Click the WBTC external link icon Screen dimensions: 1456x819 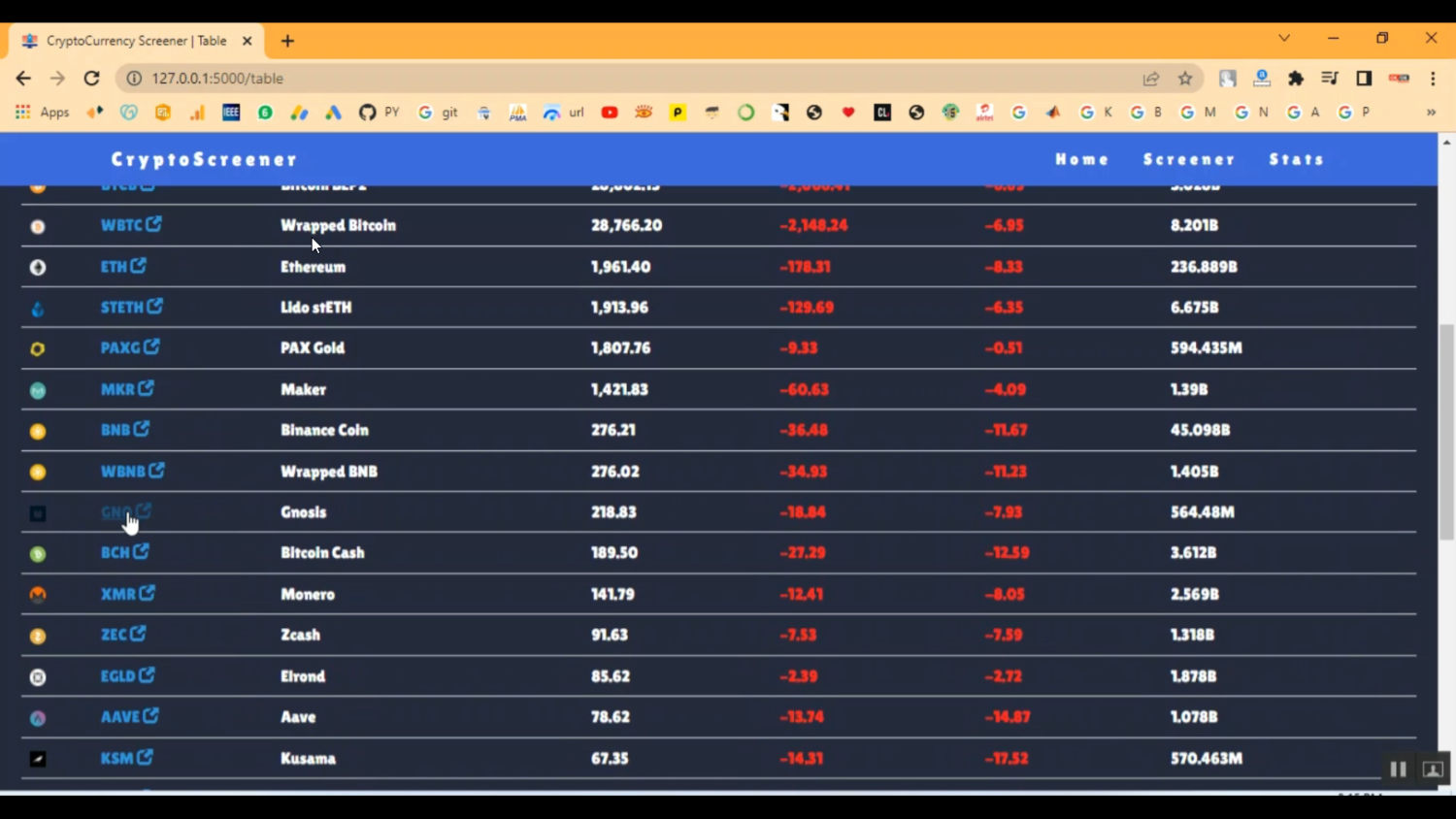coord(153,224)
